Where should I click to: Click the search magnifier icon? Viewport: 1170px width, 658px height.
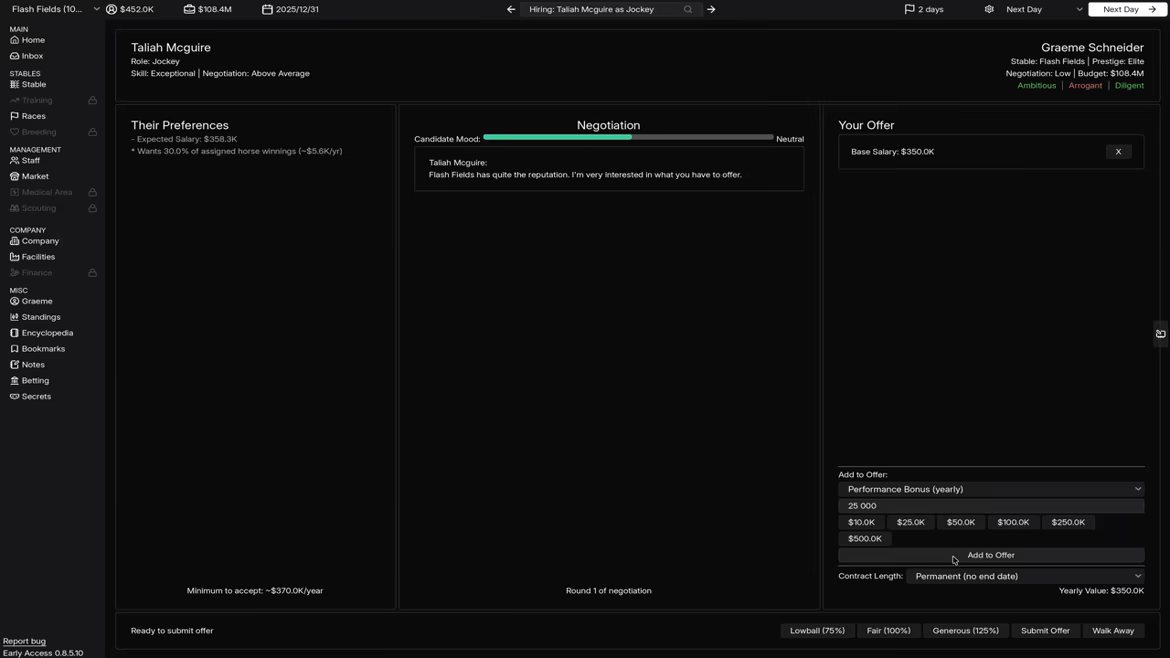click(688, 10)
